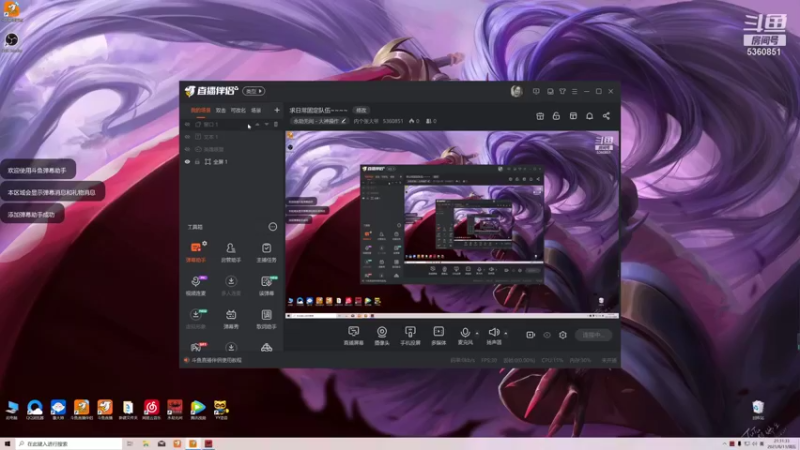Toggle visibility eye of 文本 1 source
Viewport: 800px width, 450px height.
pyautogui.click(x=187, y=137)
